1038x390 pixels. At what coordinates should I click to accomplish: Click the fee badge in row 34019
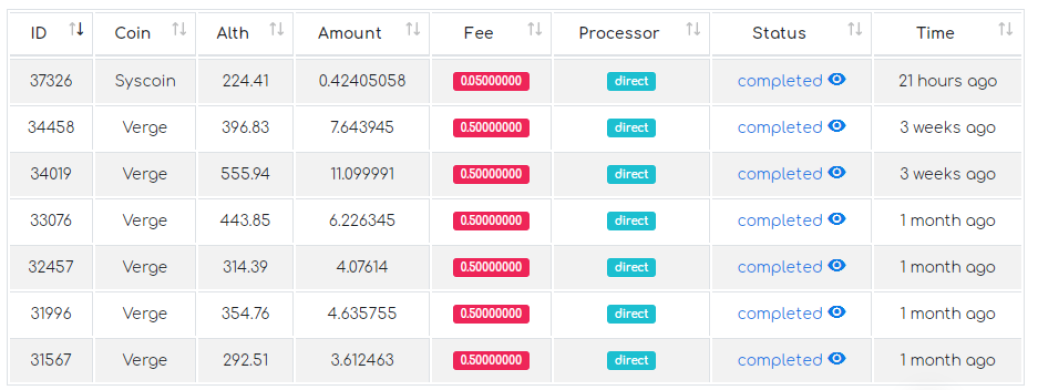click(491, 174)
